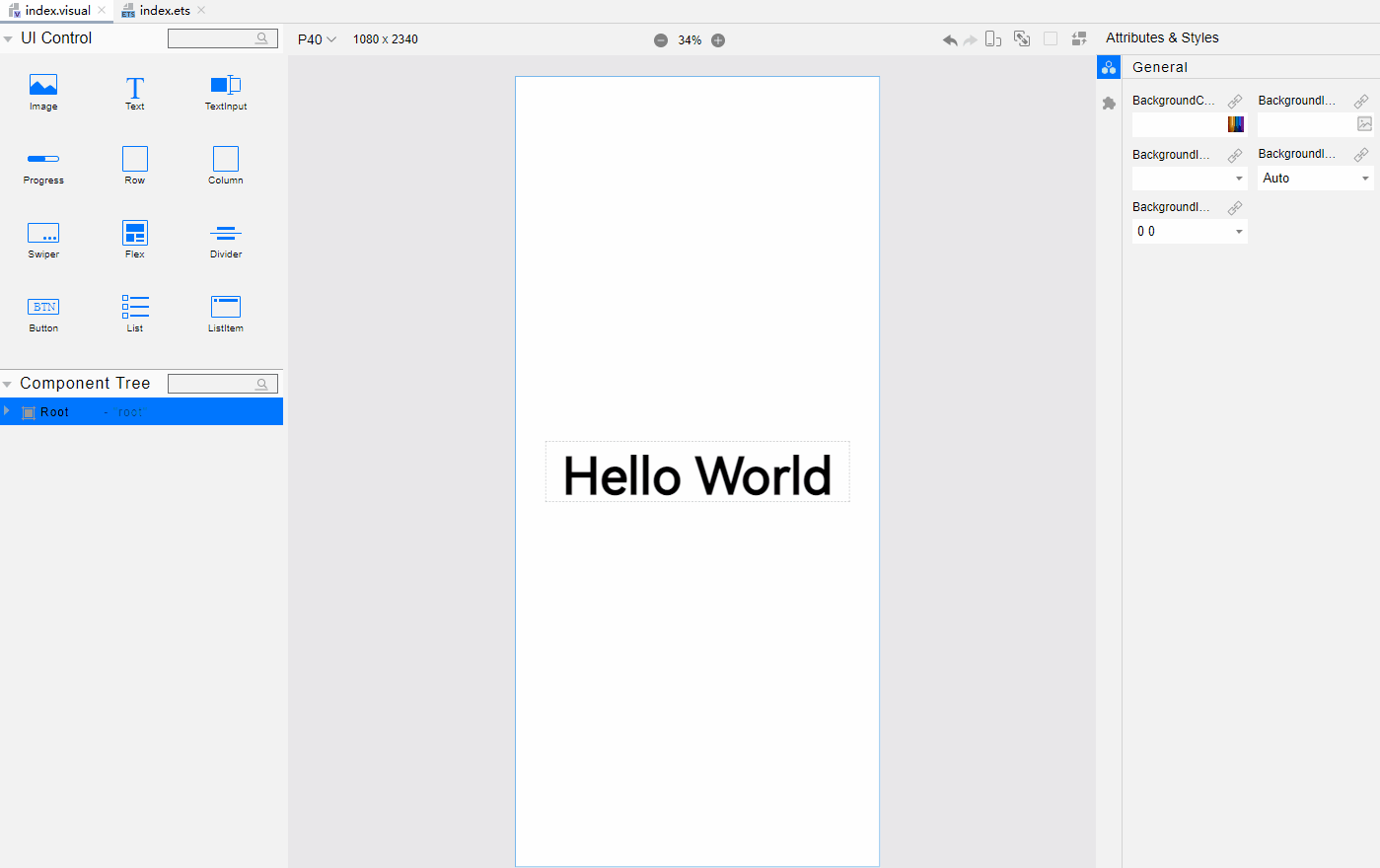The height and width of the screenshot is (868, 1380).
Task: Close the index.visual tab
Action: [x=102, y=11]
